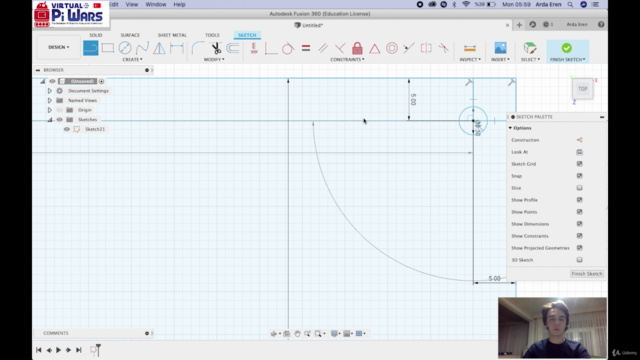The width and height of the screenshot is (640, 360).
Task: Play the design timeline
Action: [58, 350]
